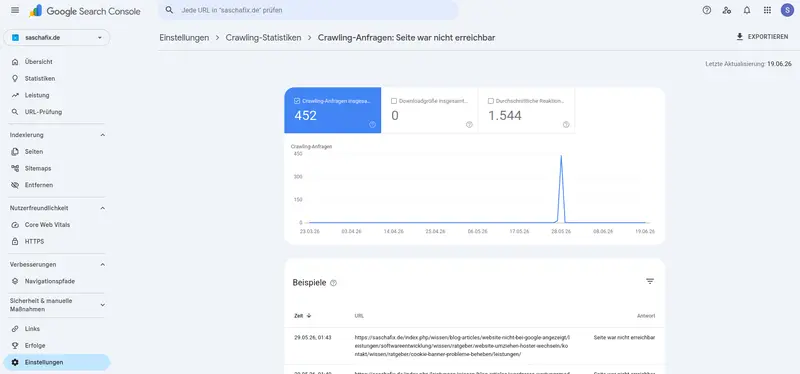
Task: Open the Google apps grid
Action: coord(767,10)
